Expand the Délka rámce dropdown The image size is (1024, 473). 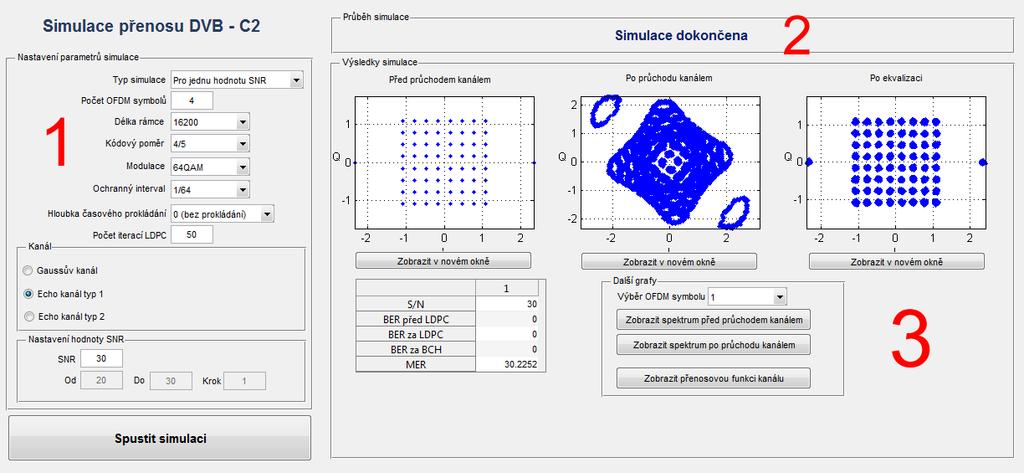pyautogui.click(x=210, y=122)
